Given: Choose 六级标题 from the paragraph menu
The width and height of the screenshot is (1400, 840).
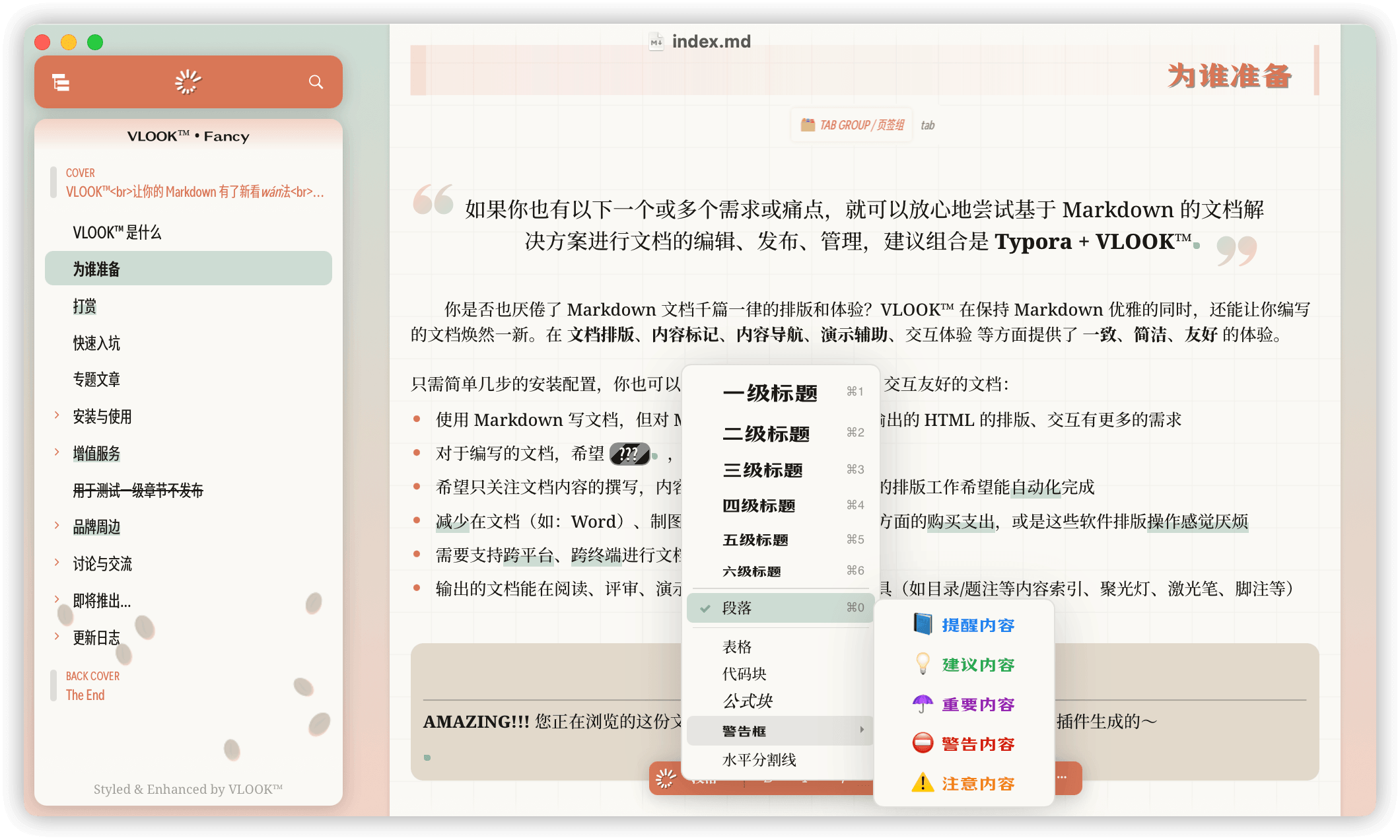Looking at the screenshot, I should (x=780, y=571).
